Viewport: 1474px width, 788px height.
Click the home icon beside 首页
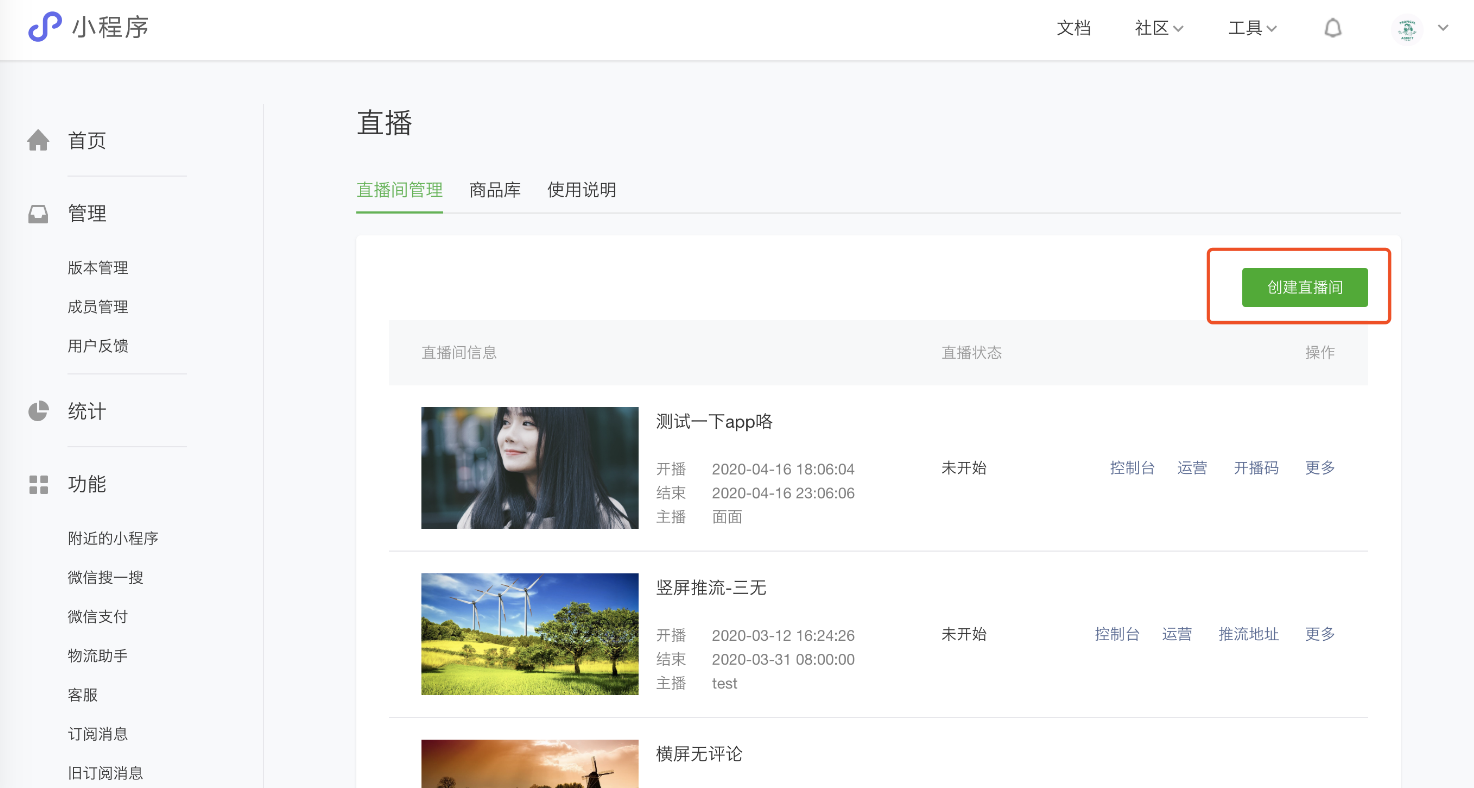pos(38,140)
